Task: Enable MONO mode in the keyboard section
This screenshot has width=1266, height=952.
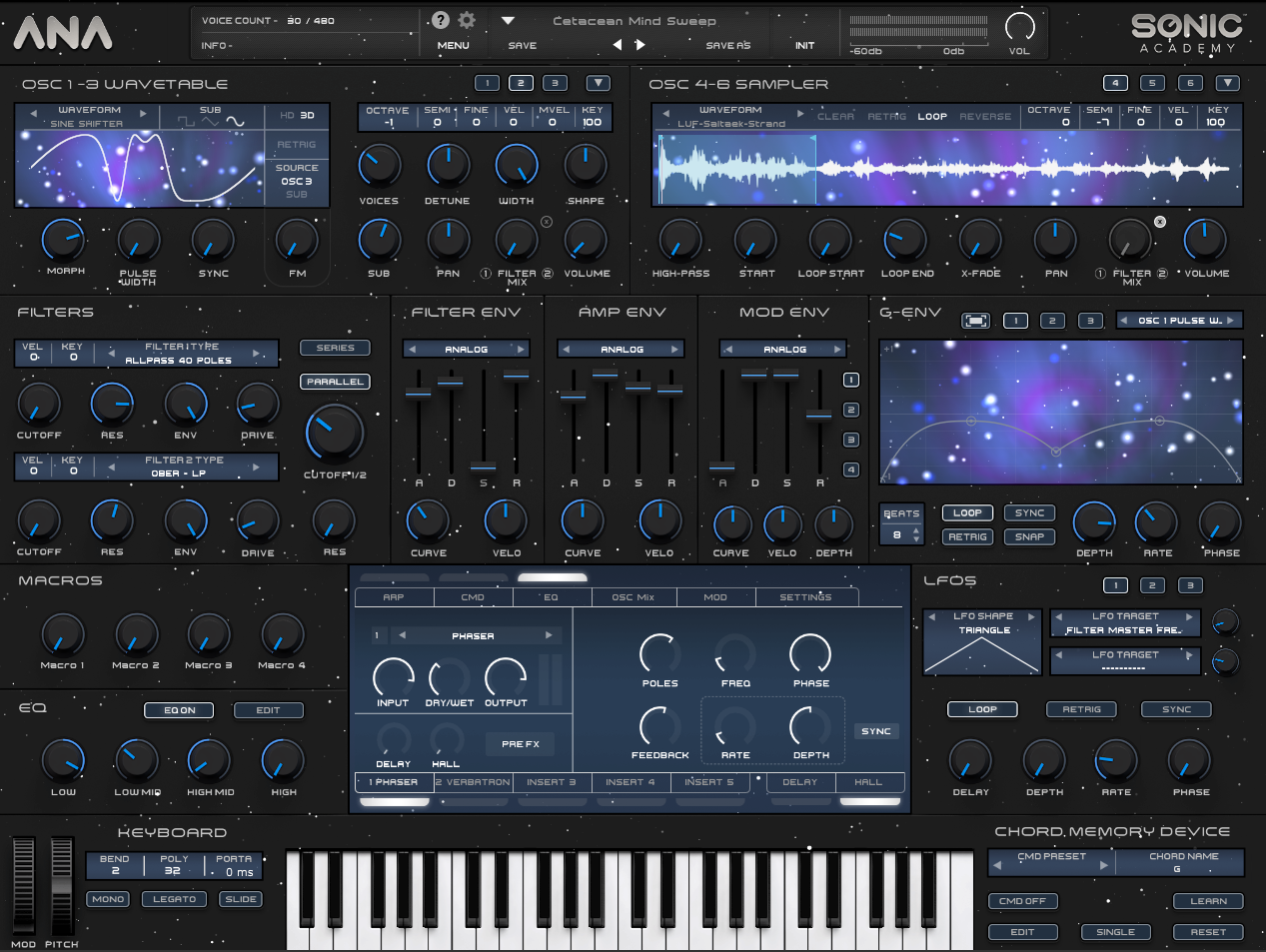Action: pyautogui.click(x=107, y=899)
